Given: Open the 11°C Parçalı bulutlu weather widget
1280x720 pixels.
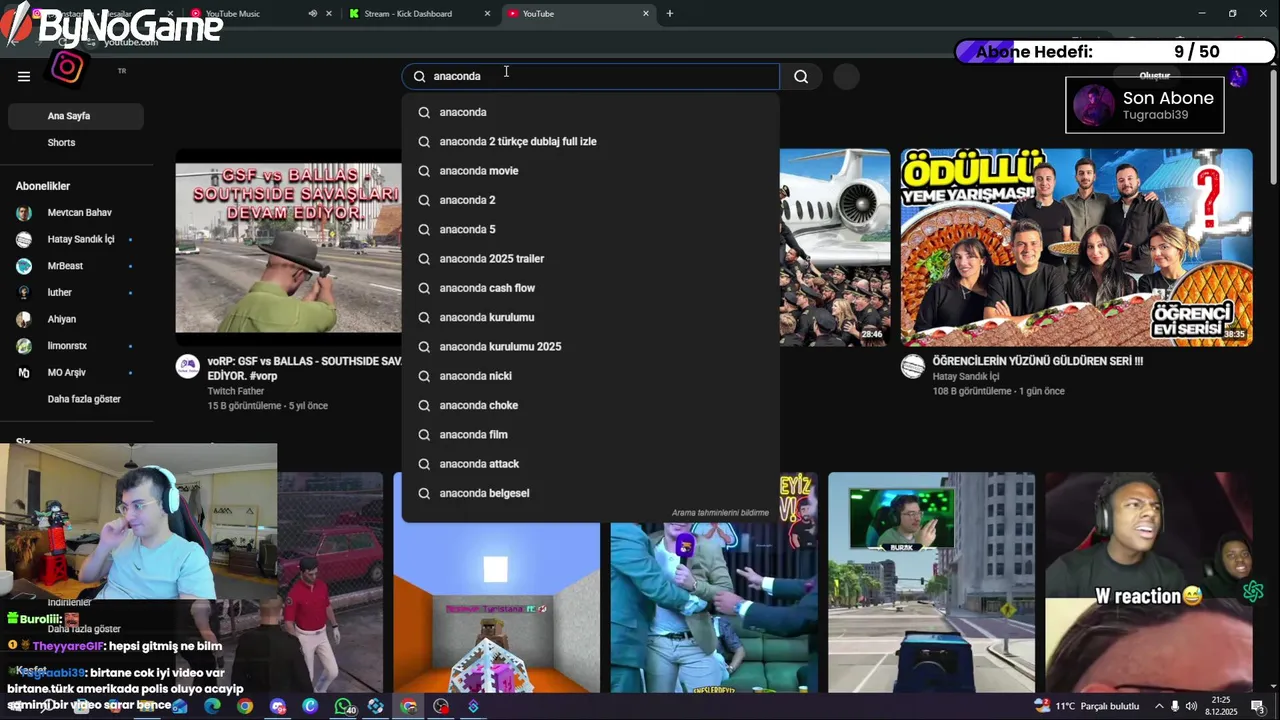Looking at the screenshot, I should click(1087, 706).
